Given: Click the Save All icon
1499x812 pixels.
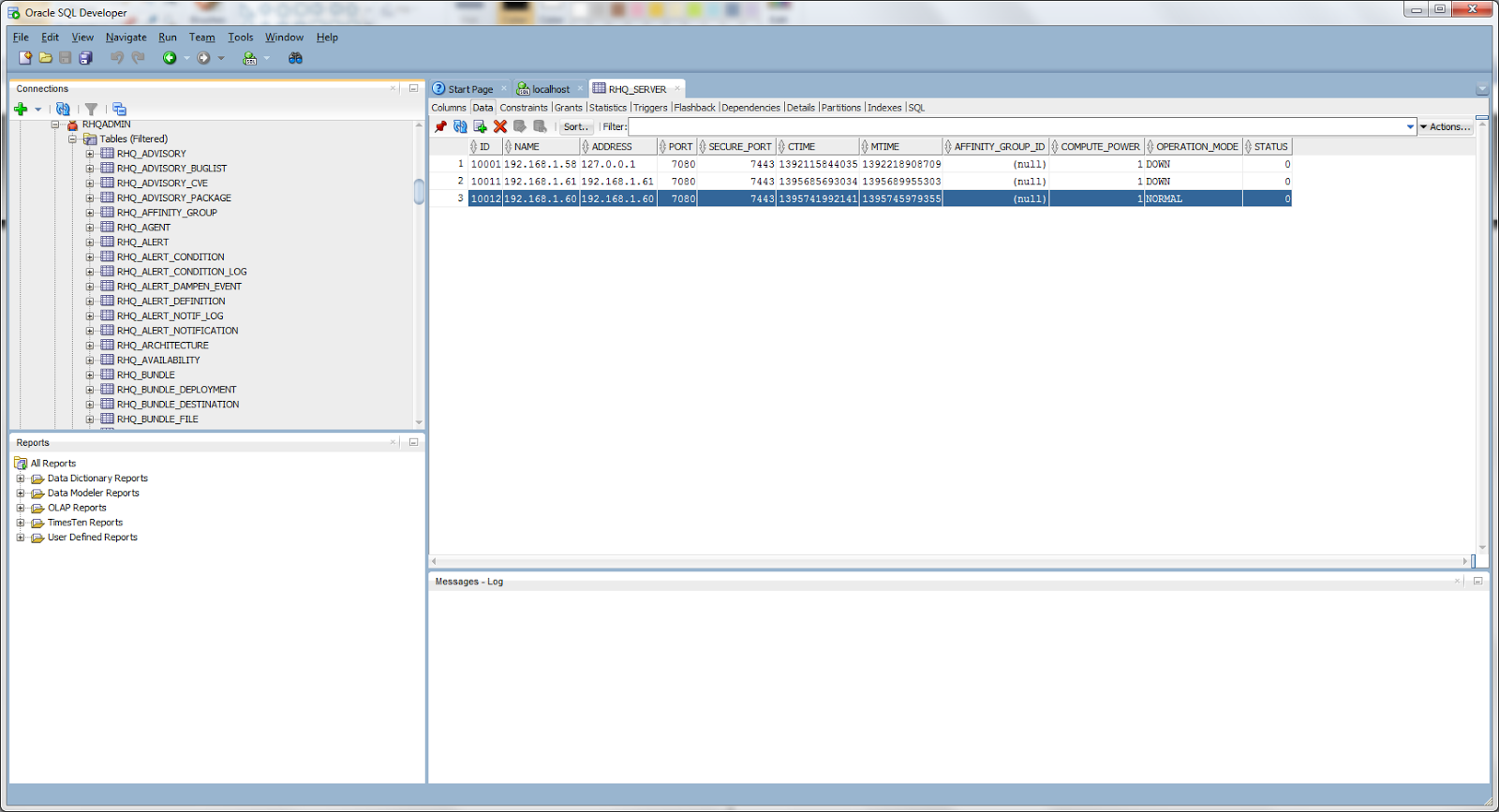Looking at the screenshot, I should [x=85, y=58].
